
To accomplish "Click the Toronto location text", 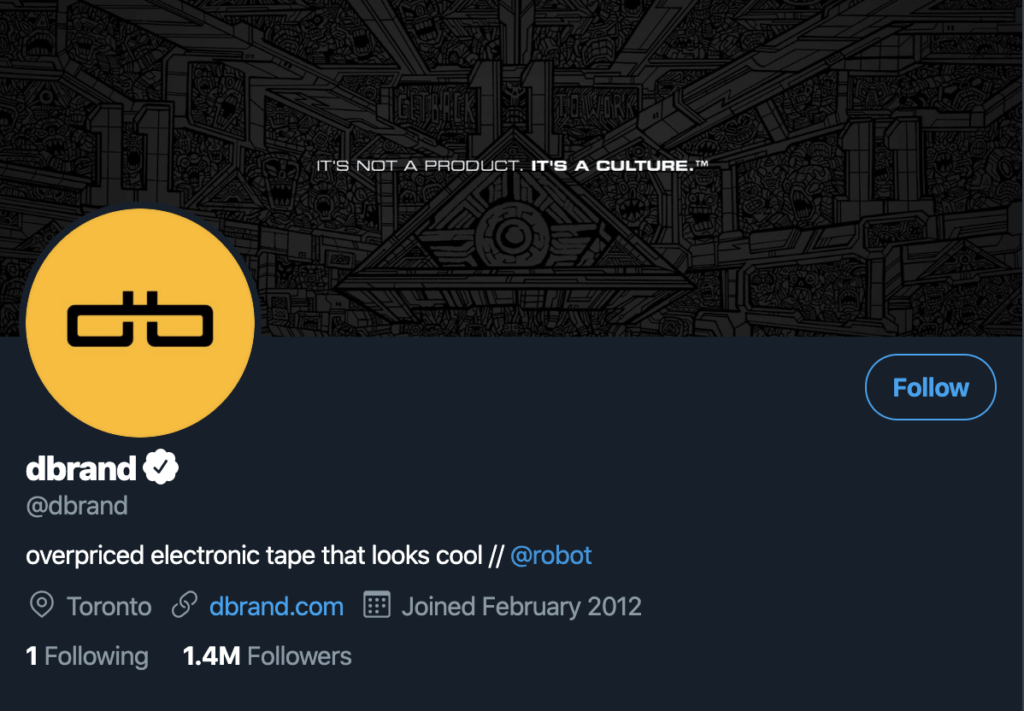I will [x=109, y=607].
